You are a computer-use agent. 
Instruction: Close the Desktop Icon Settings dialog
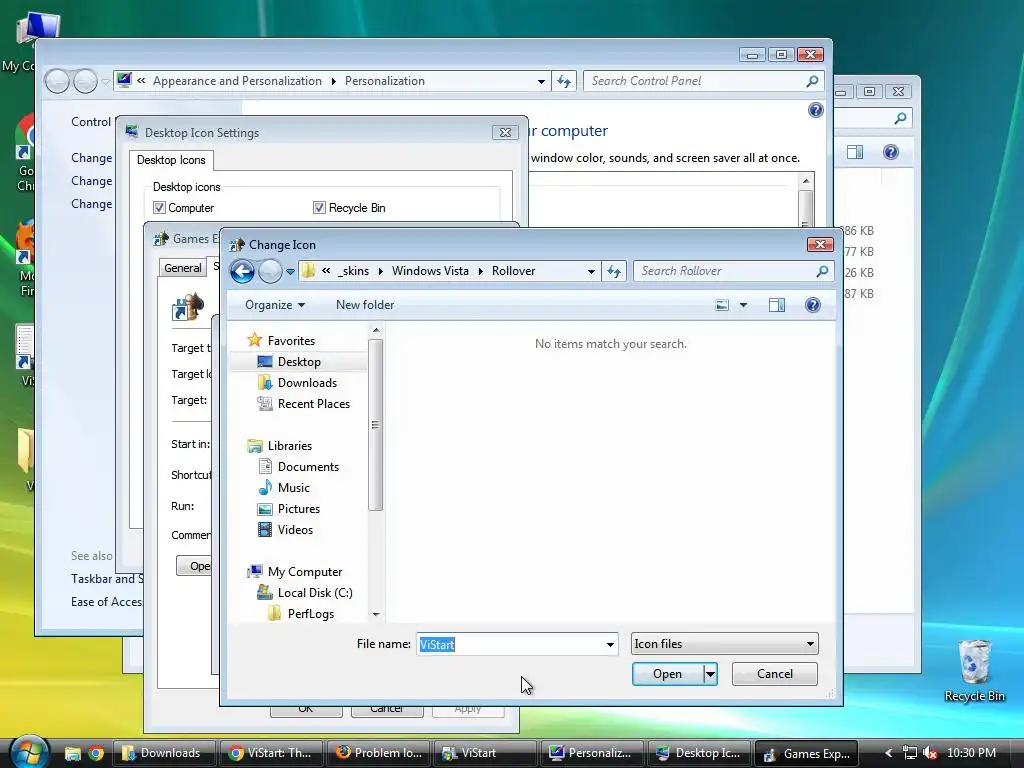(505, 133)
